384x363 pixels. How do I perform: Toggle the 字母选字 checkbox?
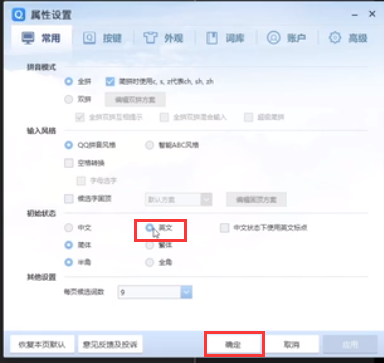(x=81, y=181)
